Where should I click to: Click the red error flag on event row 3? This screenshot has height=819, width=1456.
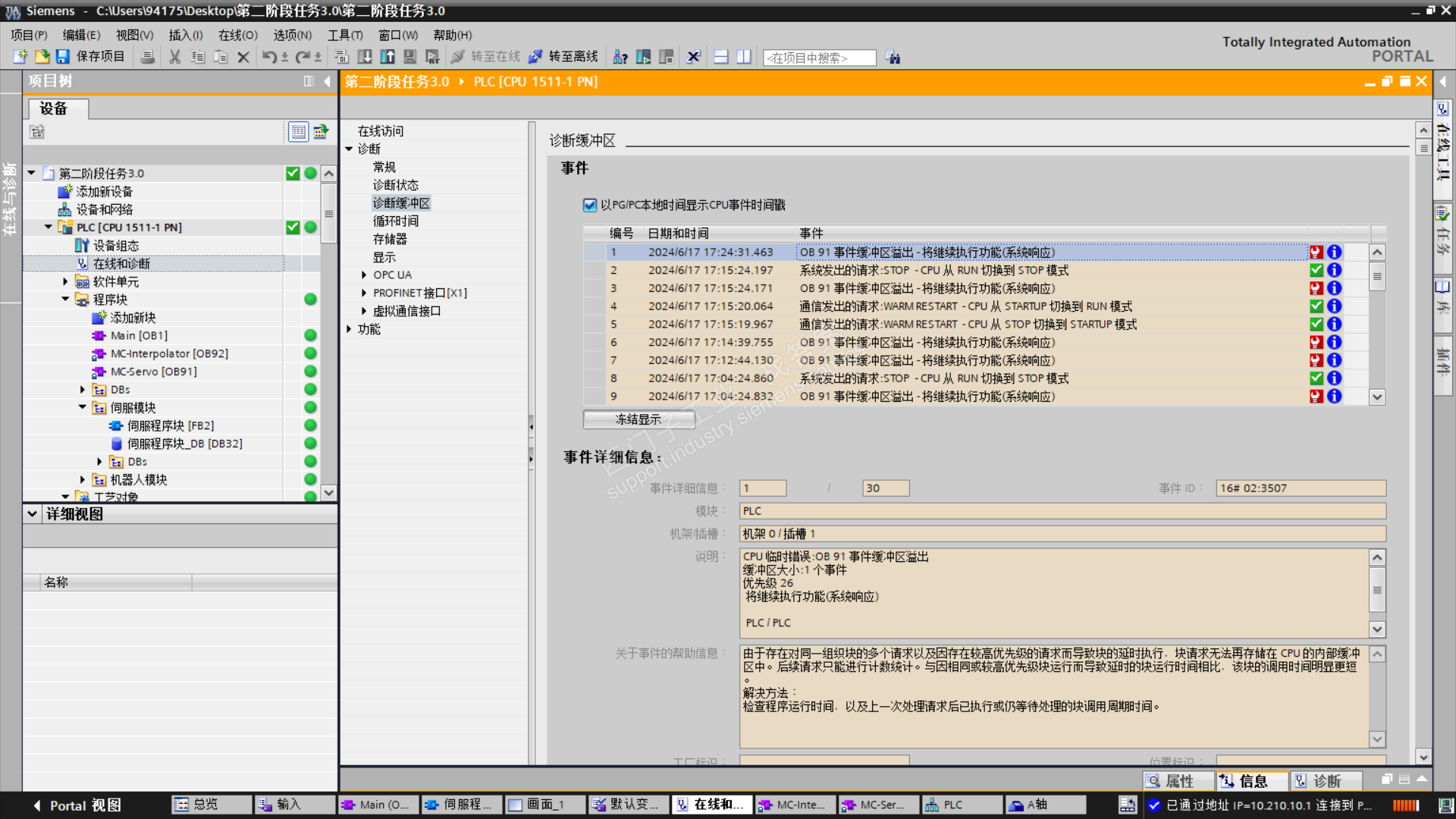point(1316,288)
